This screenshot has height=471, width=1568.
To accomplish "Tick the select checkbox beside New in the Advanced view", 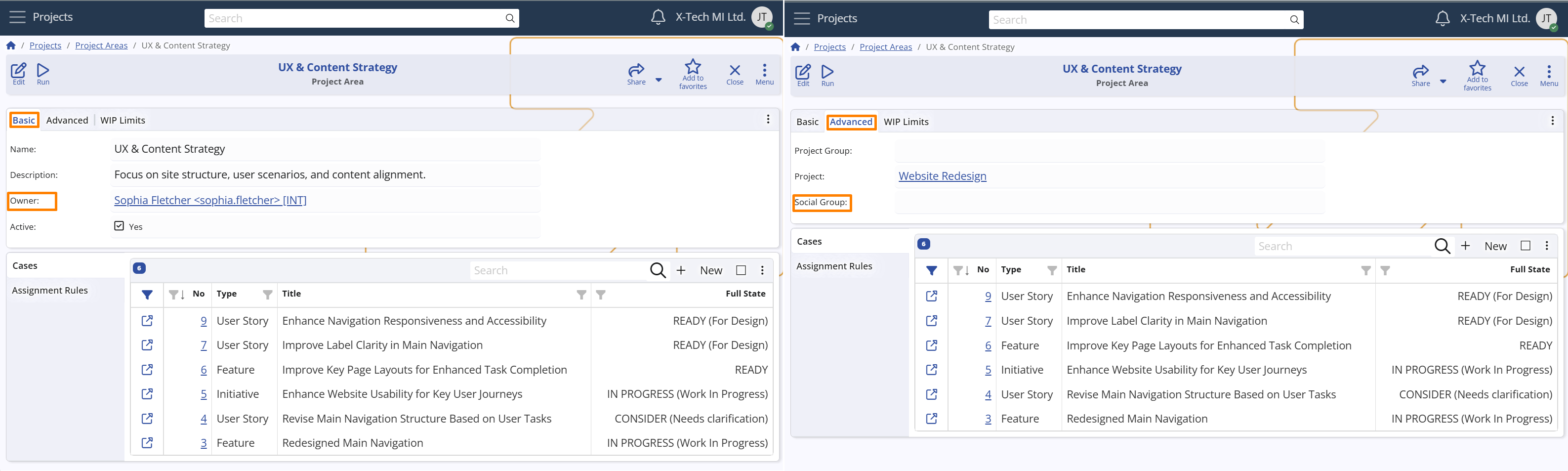I will pyautogui.click(x=1525, y=246).
